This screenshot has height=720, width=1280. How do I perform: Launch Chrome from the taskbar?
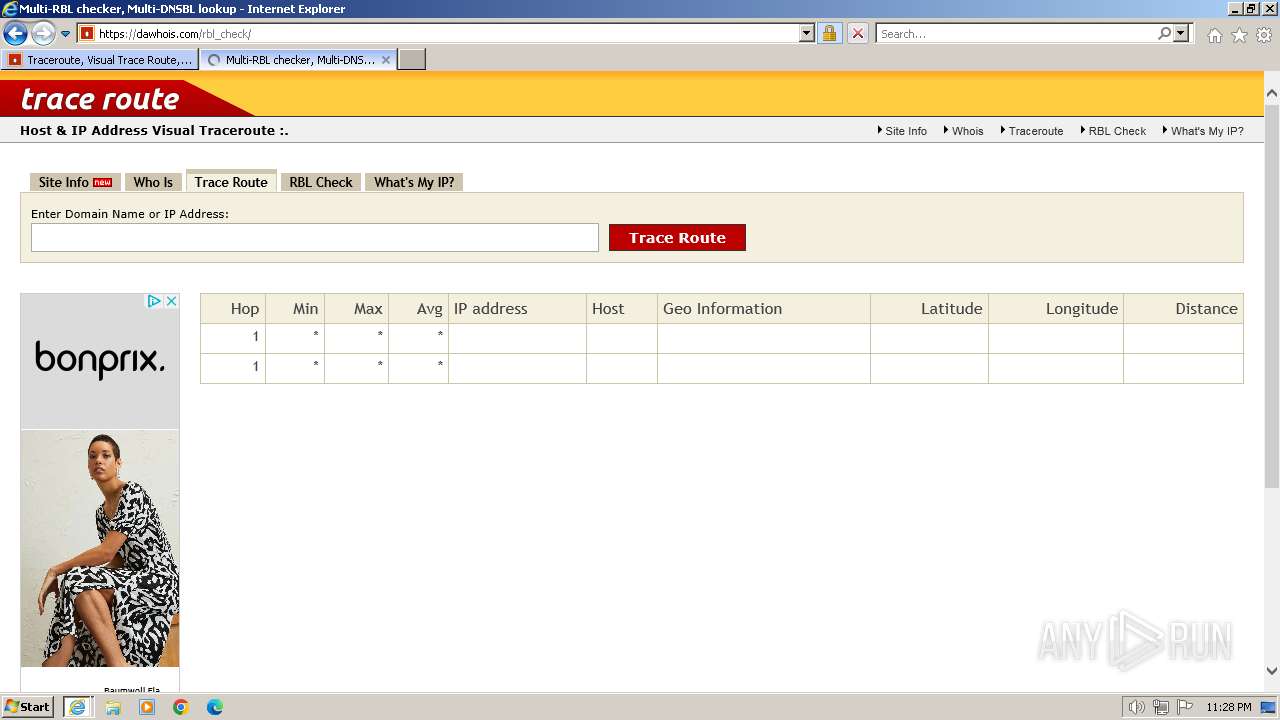[x=181, y=707]
